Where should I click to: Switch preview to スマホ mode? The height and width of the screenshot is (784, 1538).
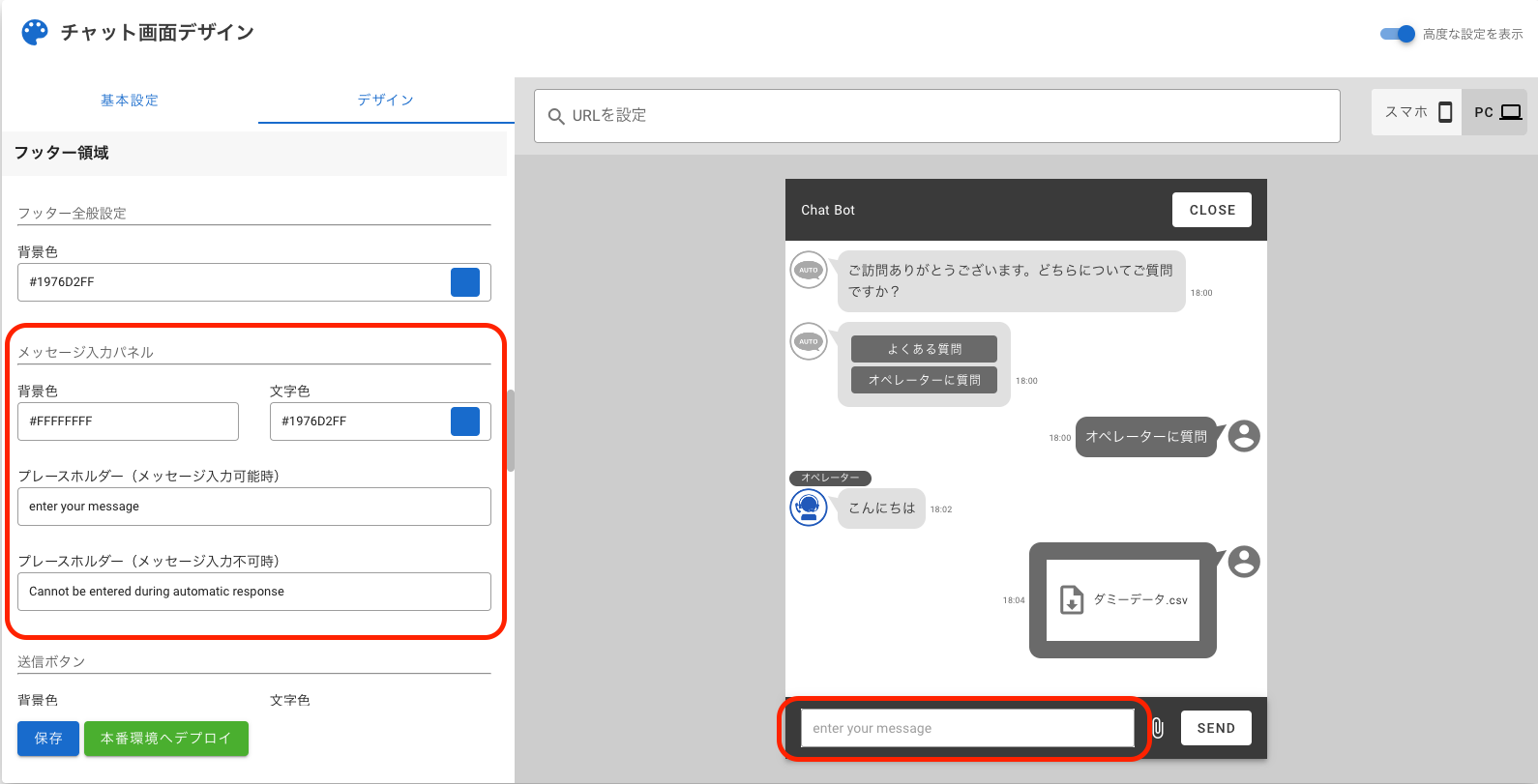[x=1417, y=112]
